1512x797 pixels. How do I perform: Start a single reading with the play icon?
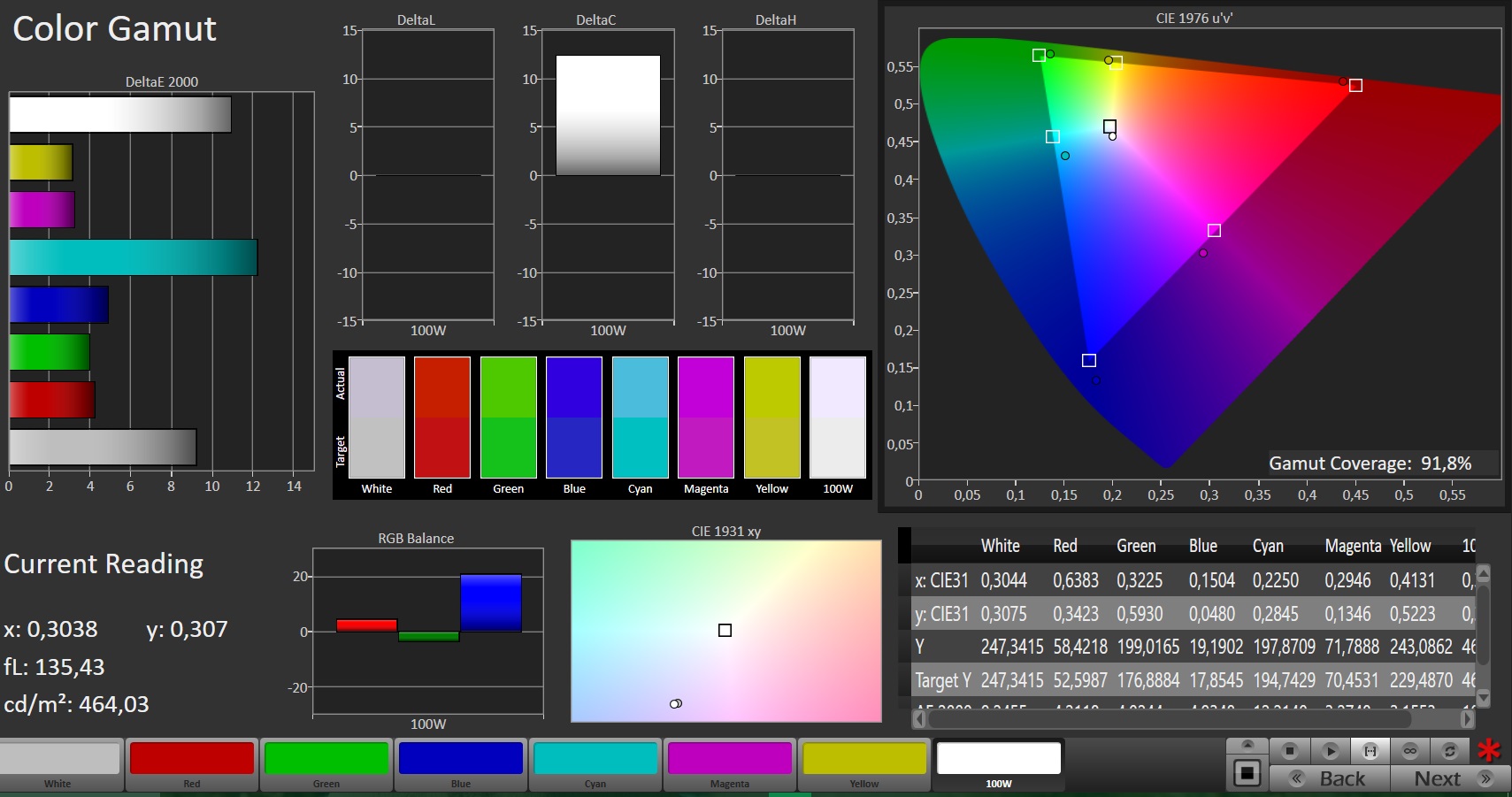point(1330,751)
